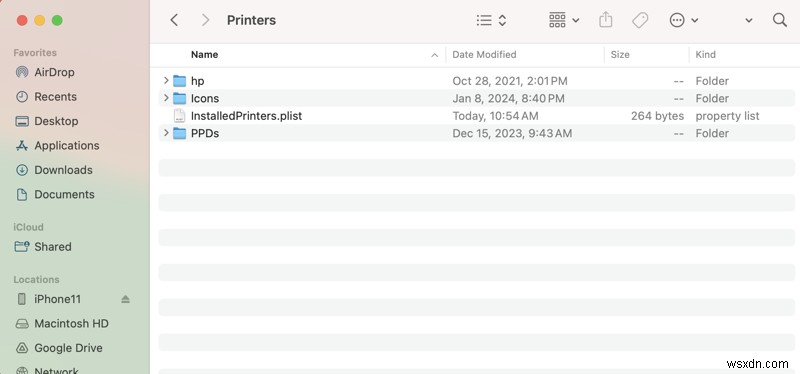Screen dimensions: 800x374
Task: Open the group-by grid icon menu
Action: [x=564, y=20]
